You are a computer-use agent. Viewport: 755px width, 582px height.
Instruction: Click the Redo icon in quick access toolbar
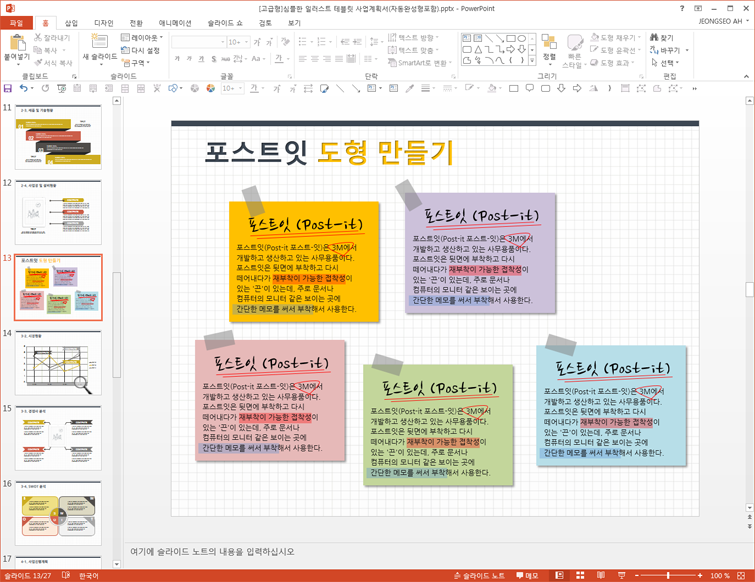point(45,88)
